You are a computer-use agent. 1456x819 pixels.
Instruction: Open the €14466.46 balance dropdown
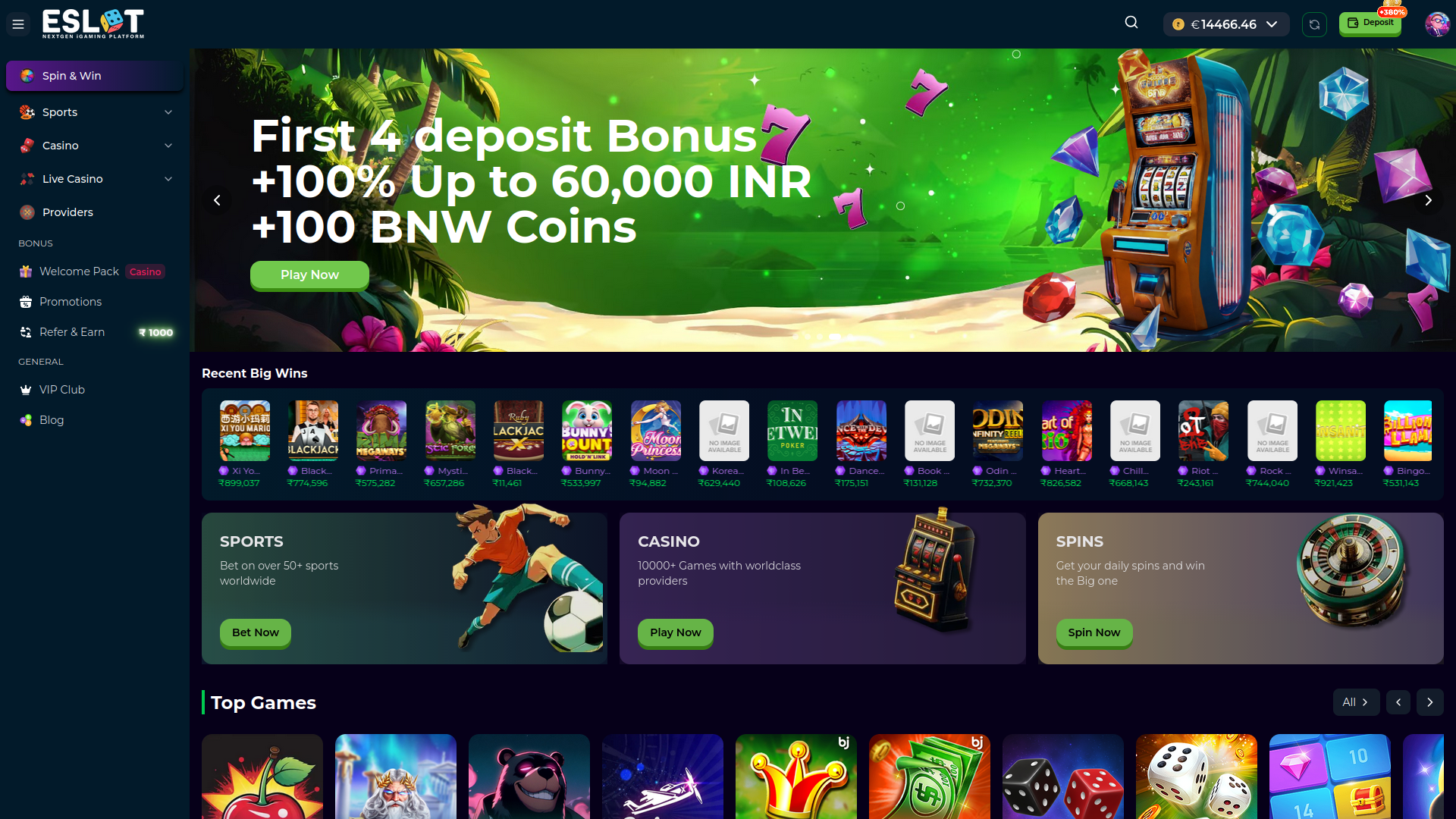click(1226, 24)
